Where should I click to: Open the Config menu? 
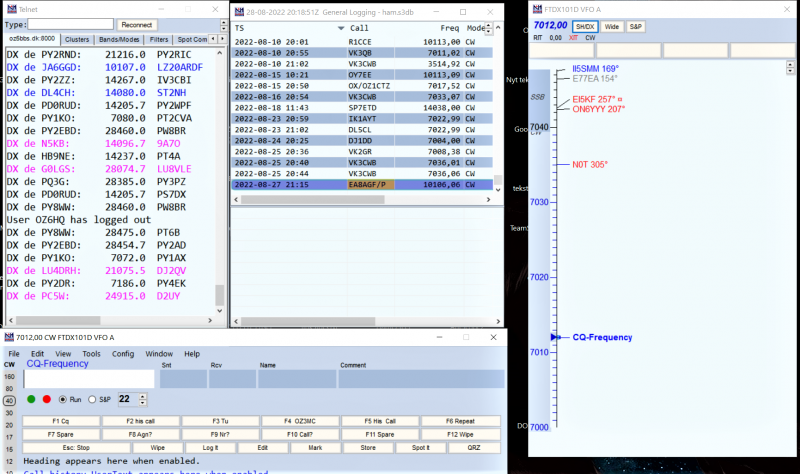[123, 354]
